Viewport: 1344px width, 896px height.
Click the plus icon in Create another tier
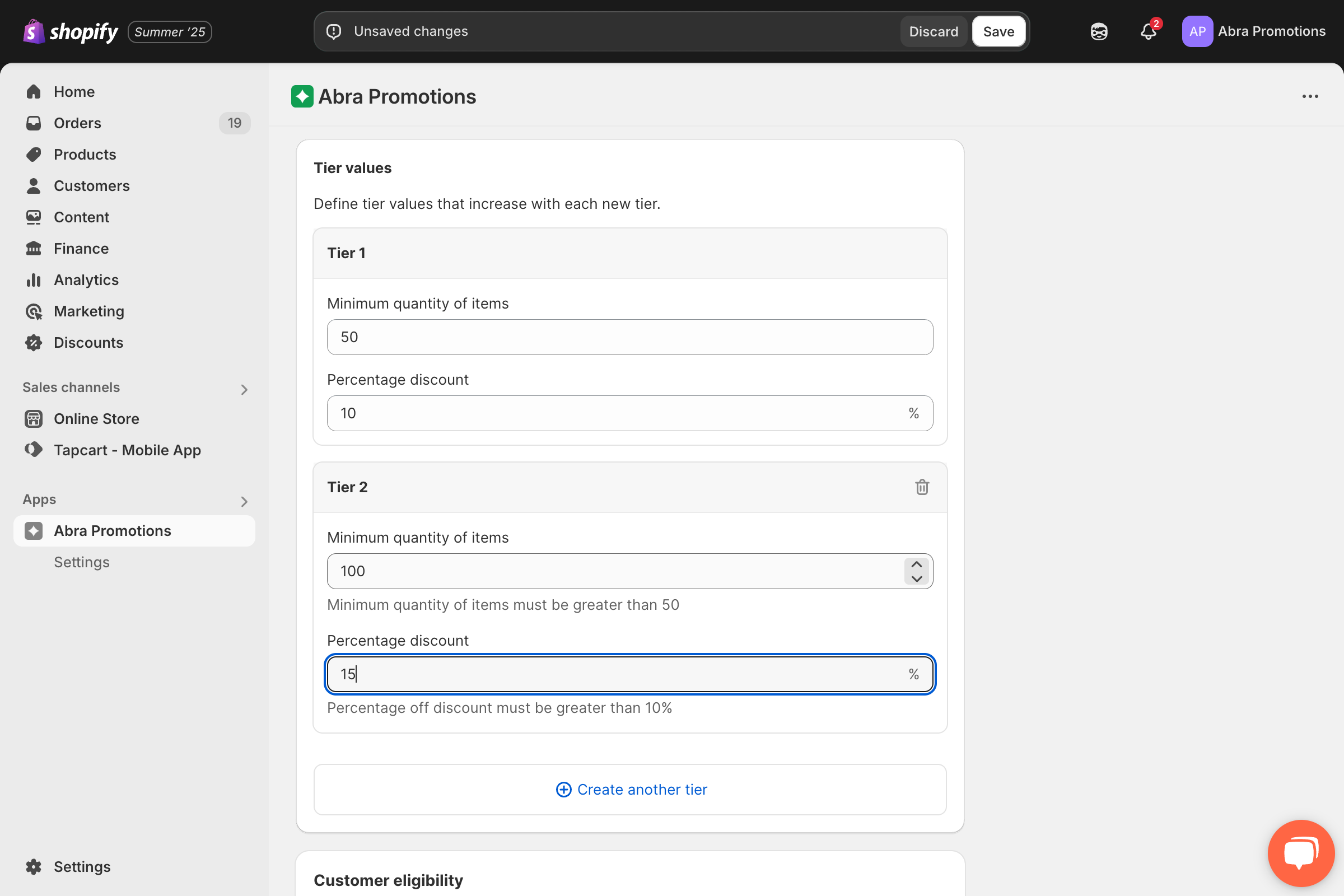point(563,790)
